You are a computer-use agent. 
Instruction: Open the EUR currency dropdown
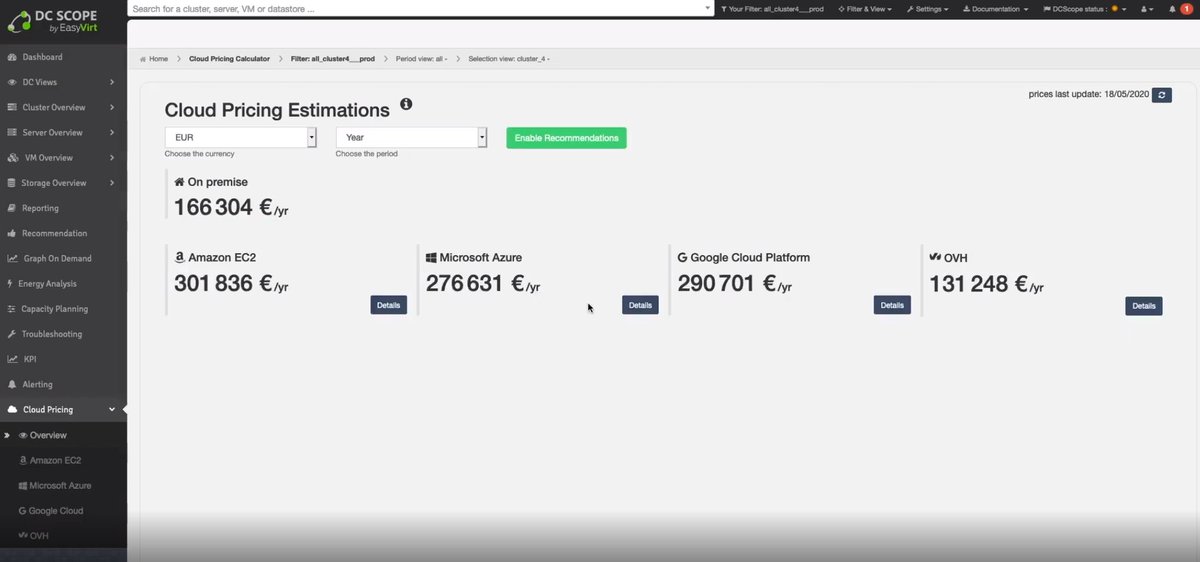241,137
